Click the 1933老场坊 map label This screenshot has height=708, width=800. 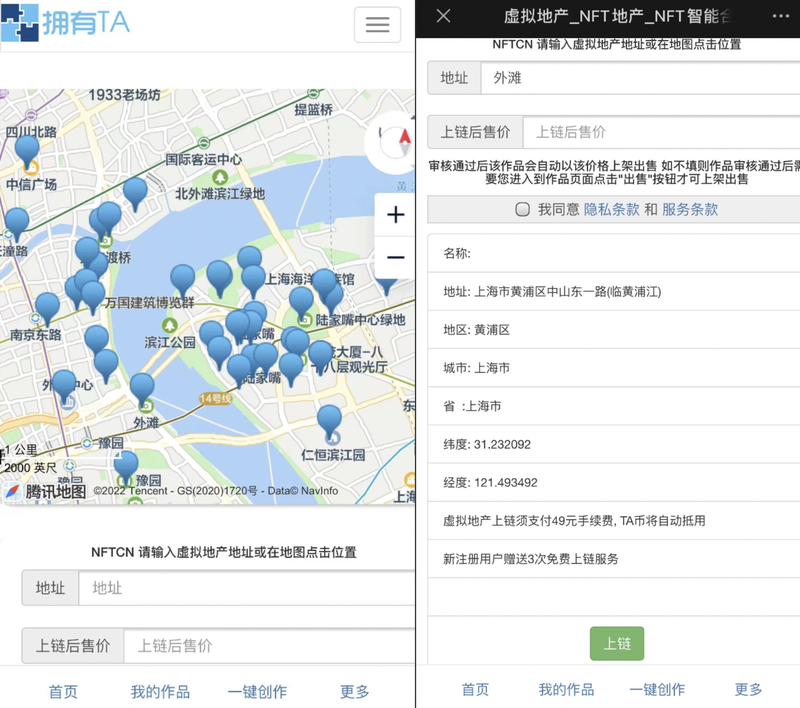124,95
